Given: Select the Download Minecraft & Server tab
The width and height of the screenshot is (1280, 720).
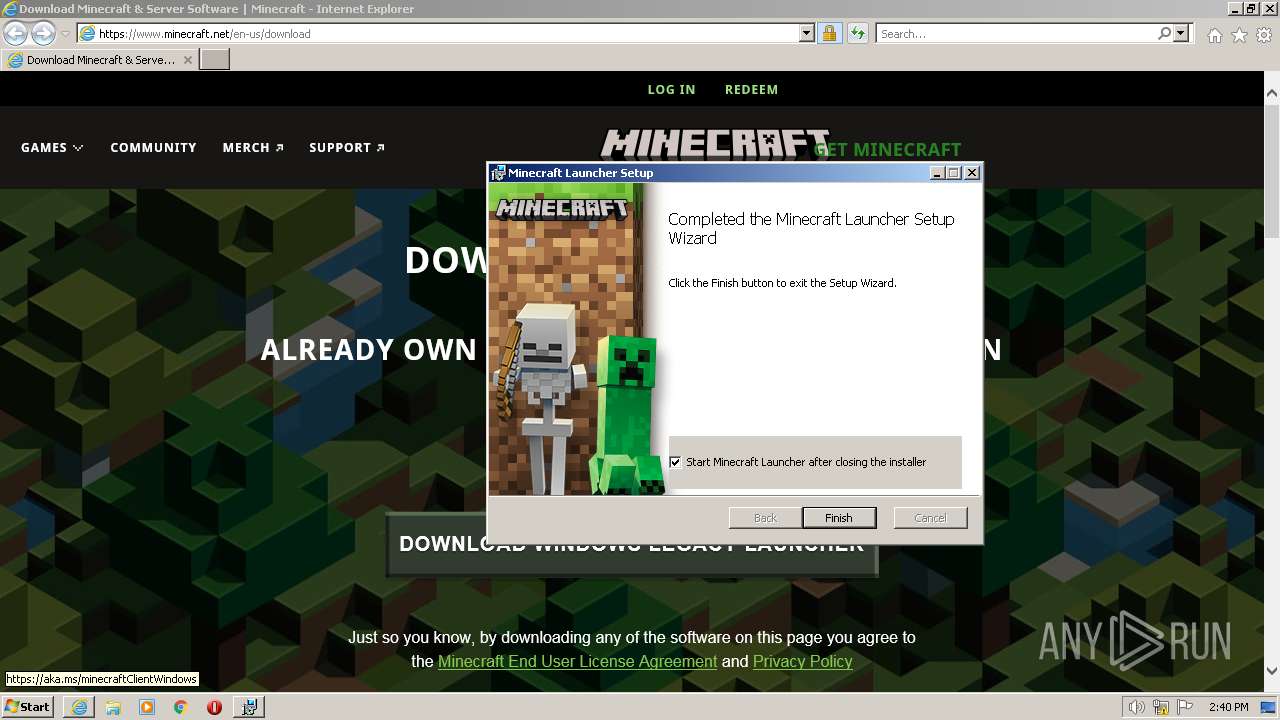Looking at the screenshot, I should 98,59.
